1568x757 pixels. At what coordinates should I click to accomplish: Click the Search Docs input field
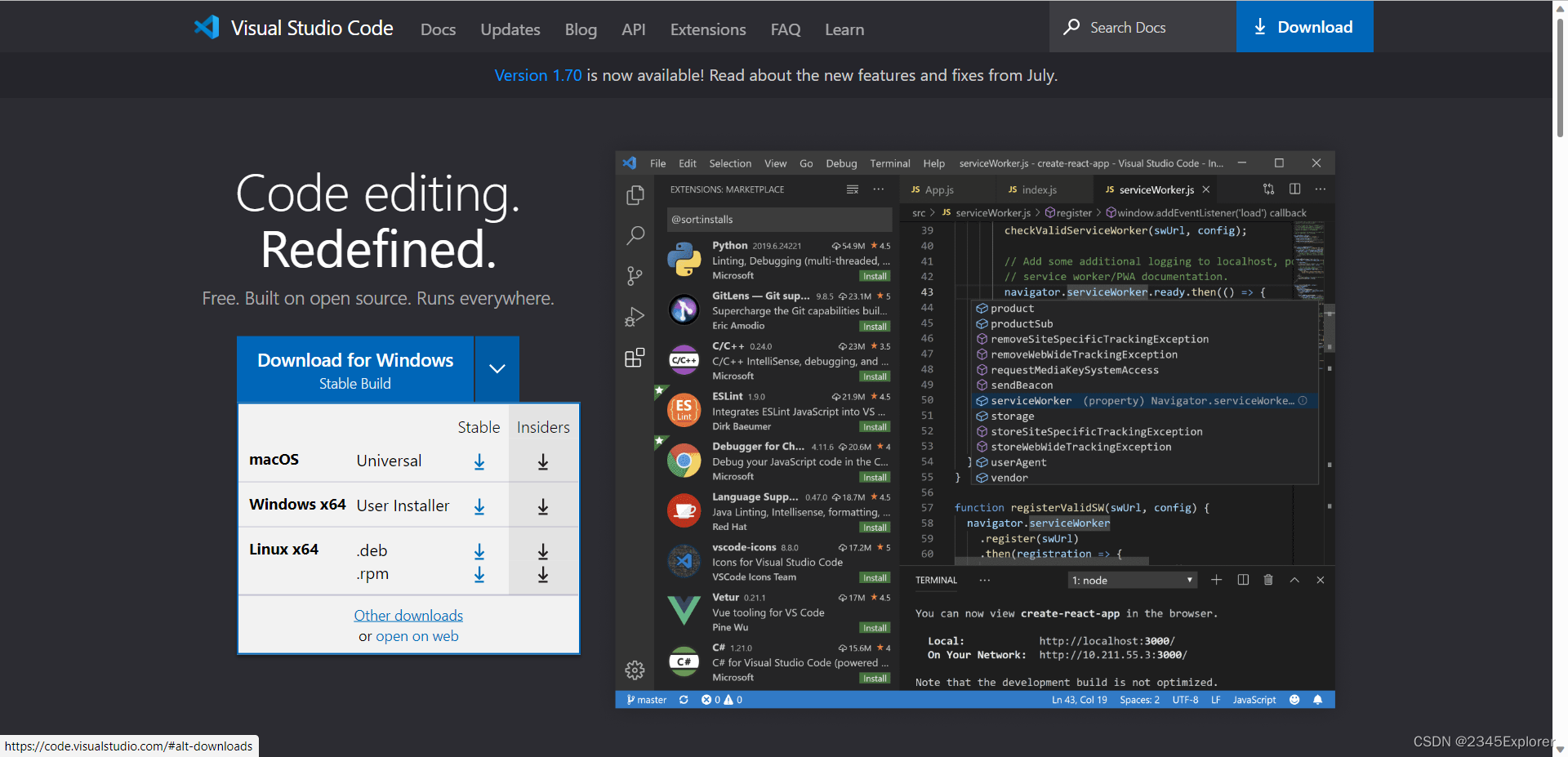[x=1143, y=27]
